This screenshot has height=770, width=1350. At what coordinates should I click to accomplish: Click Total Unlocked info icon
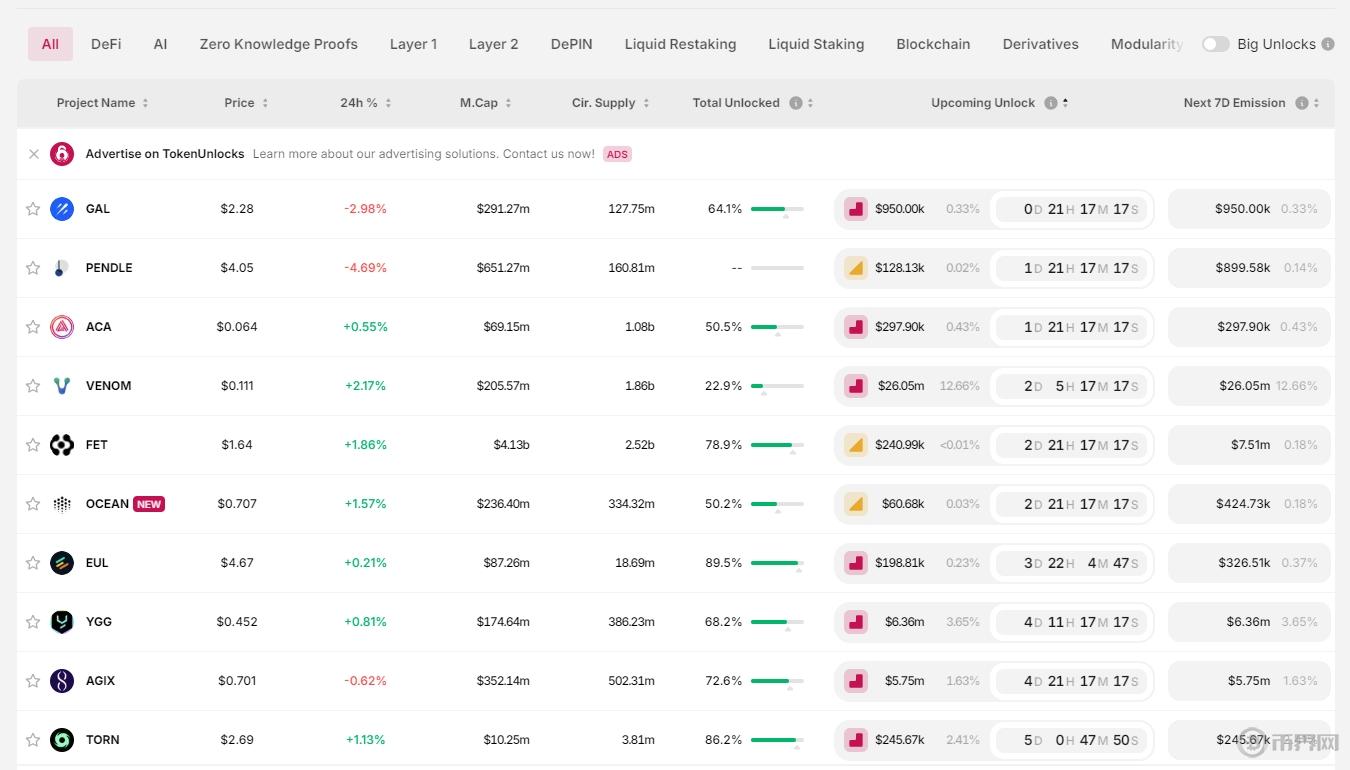796,103
